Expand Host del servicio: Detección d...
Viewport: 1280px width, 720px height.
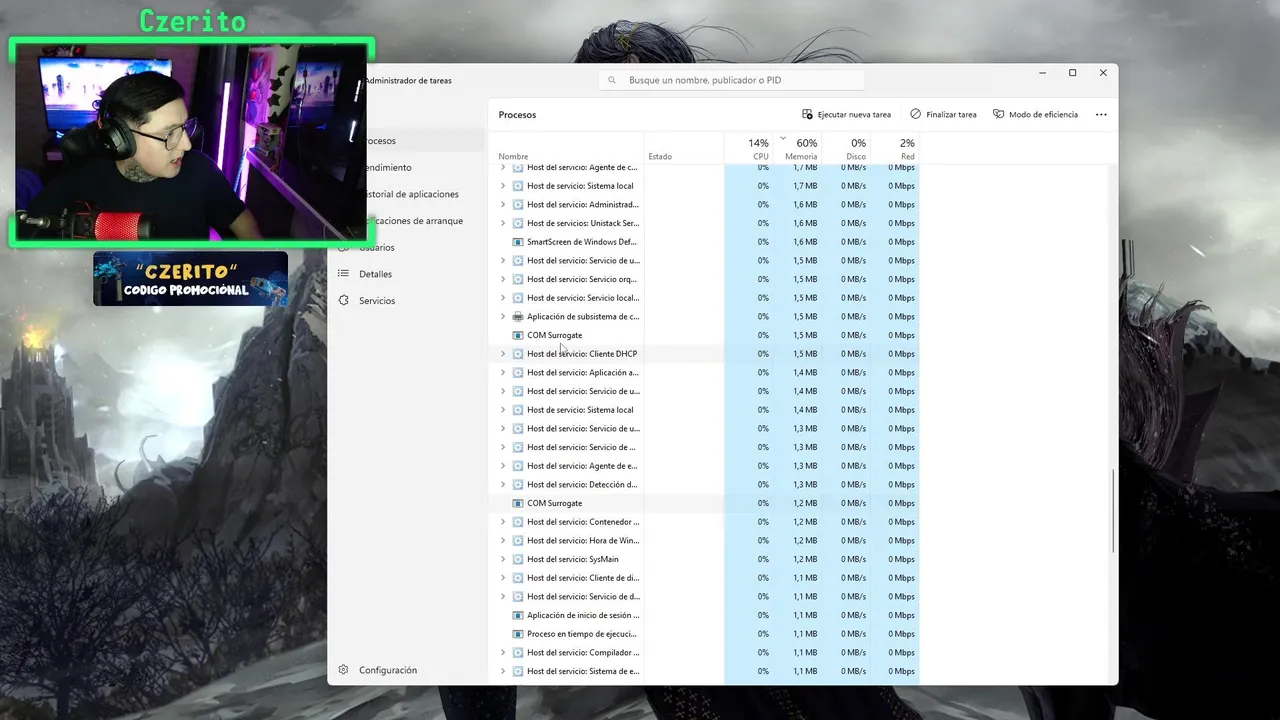[503, 485]
